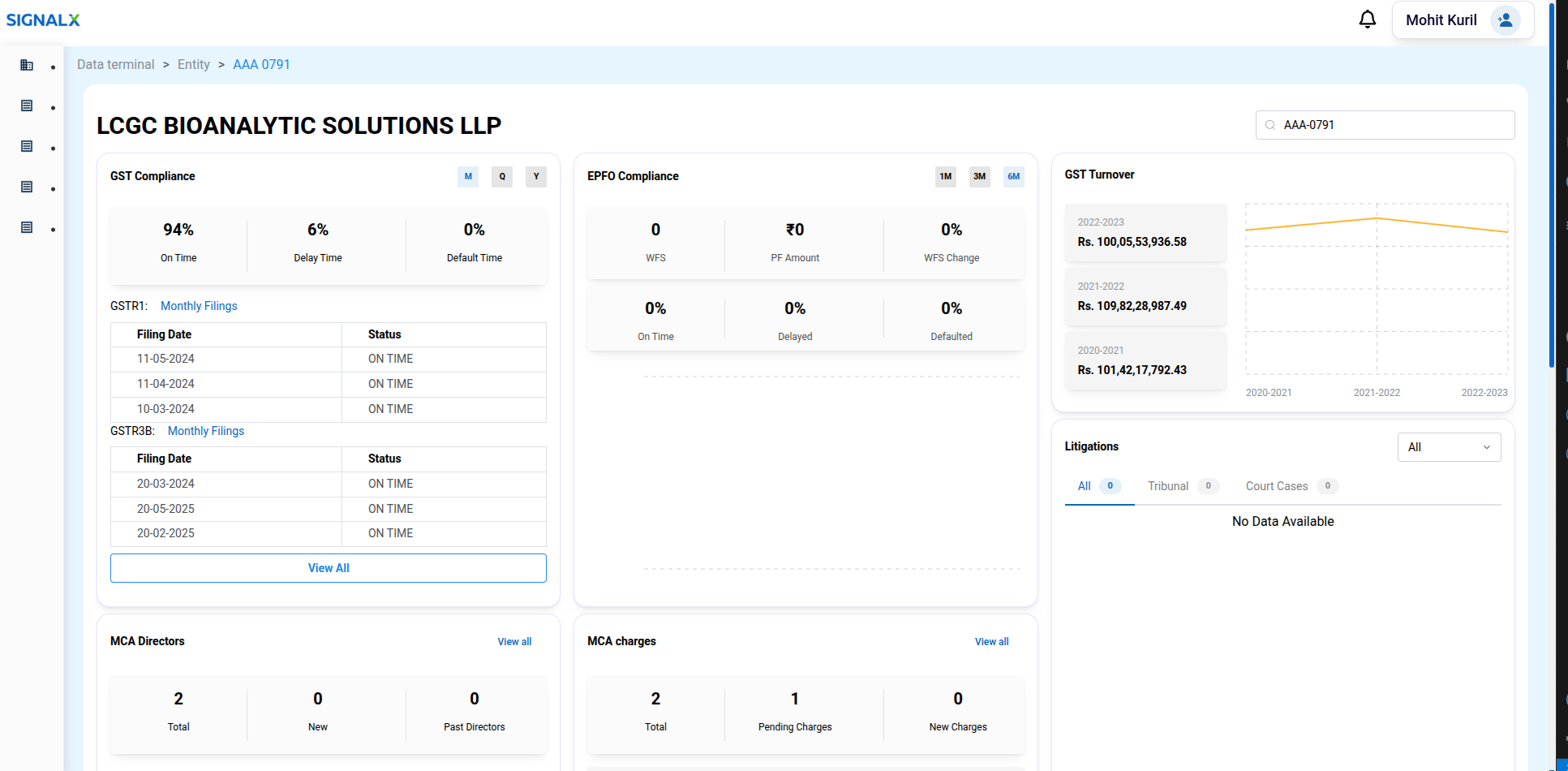The height and width of the screenshot is (771, 1568).
Task: Go to Entity breadcrumb
Action: [194, 65]
